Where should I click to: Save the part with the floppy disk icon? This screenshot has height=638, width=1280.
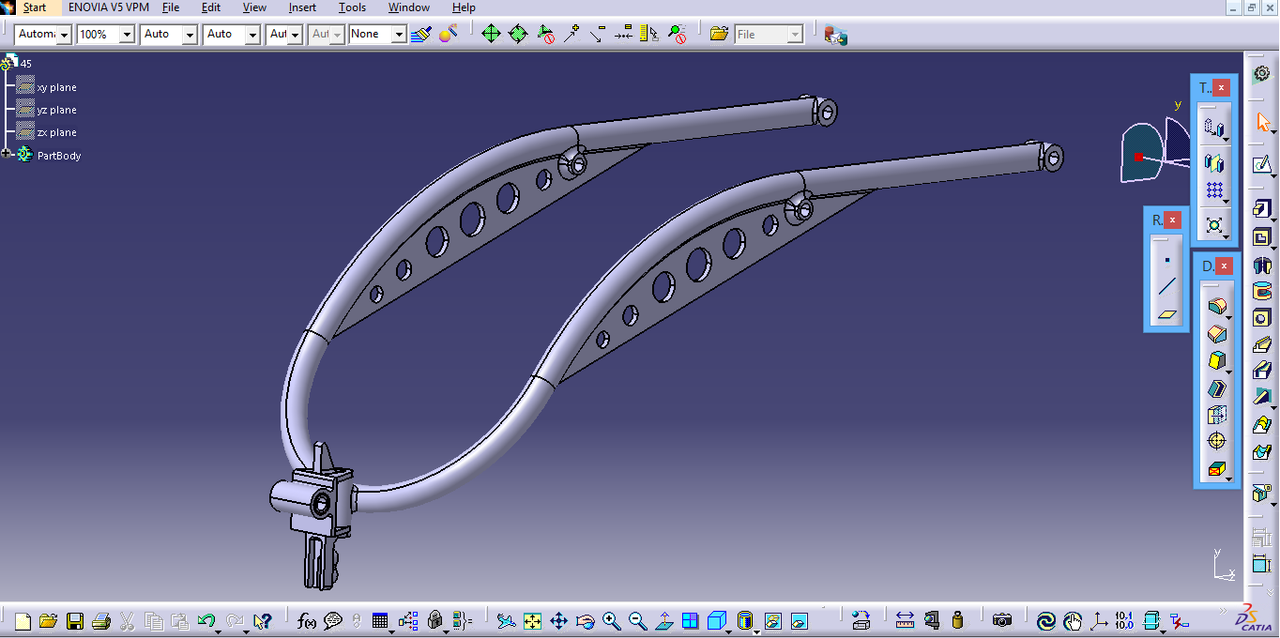(x=75, y=622)
